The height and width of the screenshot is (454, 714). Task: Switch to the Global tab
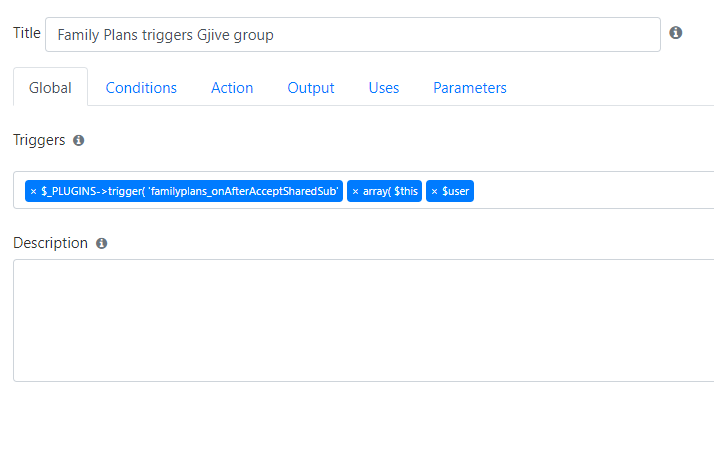coord(50,87)
